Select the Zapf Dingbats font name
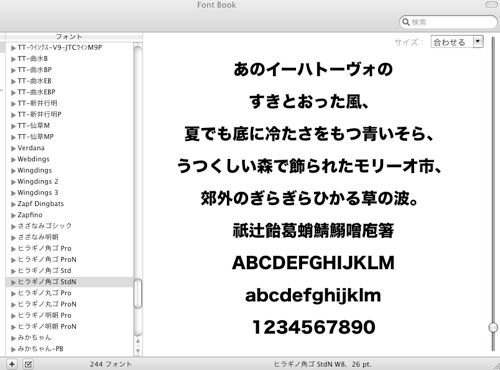Image resolution: width=500 pixels, height=370 pixels. pos(41,204)
